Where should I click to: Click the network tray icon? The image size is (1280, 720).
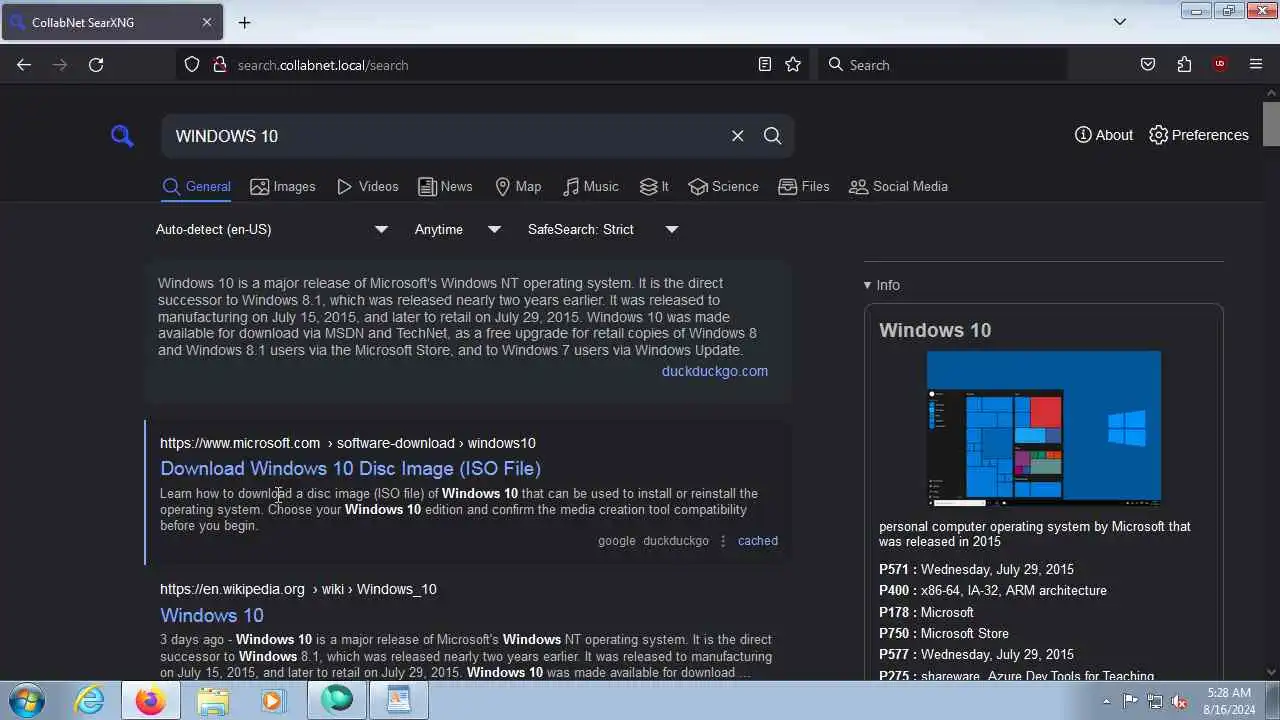(x=1155, y=701)
